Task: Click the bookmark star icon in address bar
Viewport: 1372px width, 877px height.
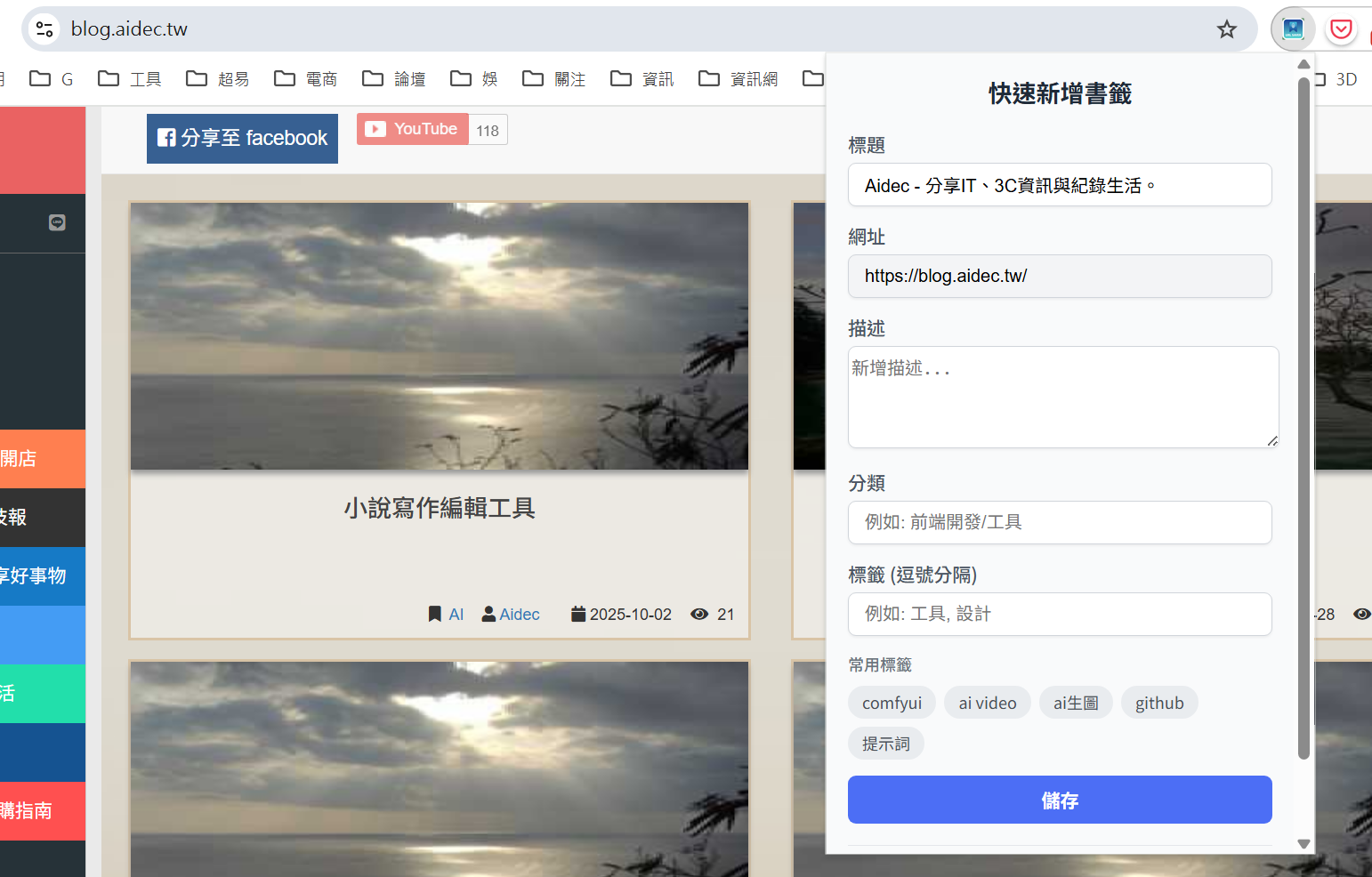Action: coord(1227,29)
